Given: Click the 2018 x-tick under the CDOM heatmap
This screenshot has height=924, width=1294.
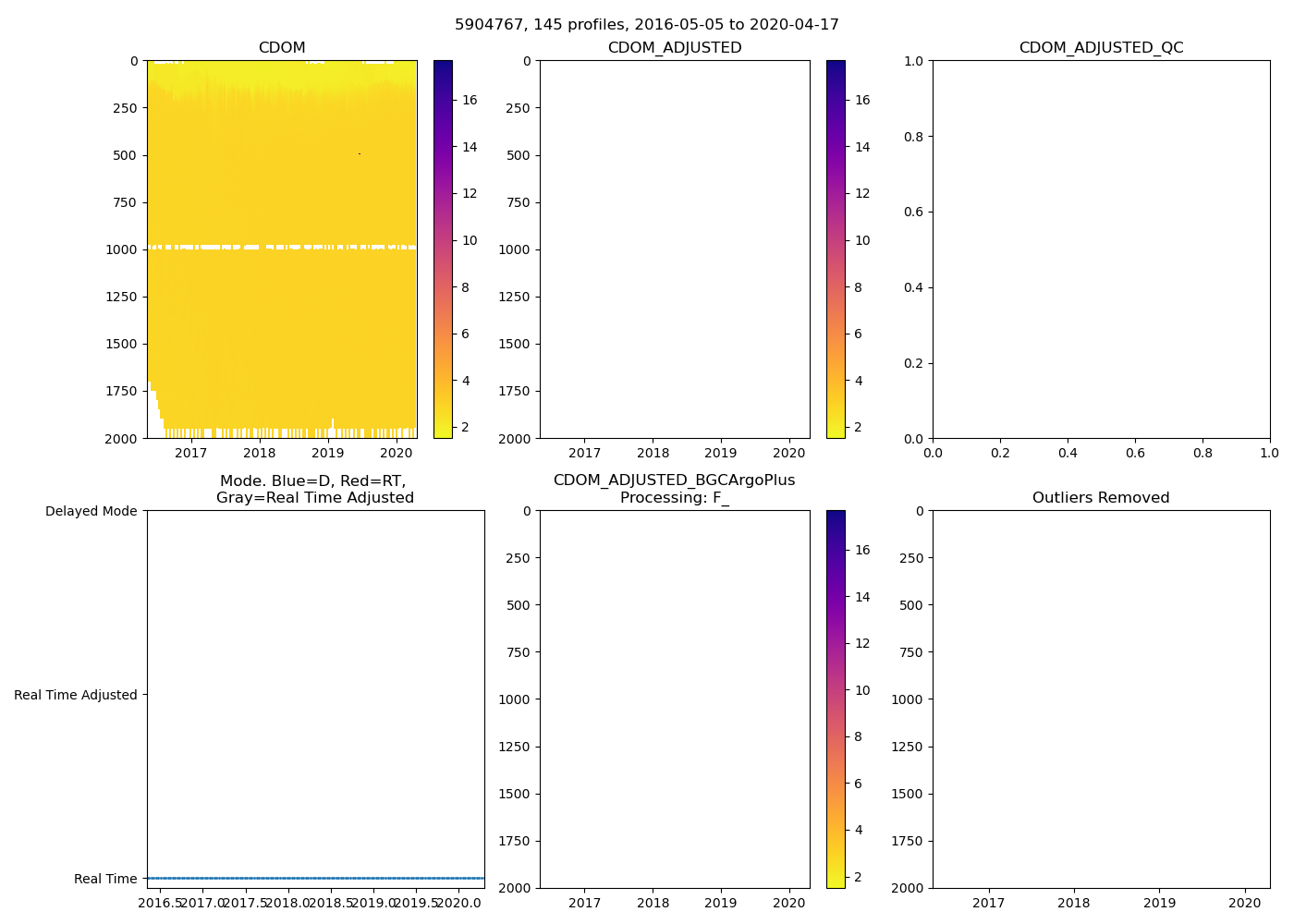Looking at the screenshot, I should click(260, 453).
